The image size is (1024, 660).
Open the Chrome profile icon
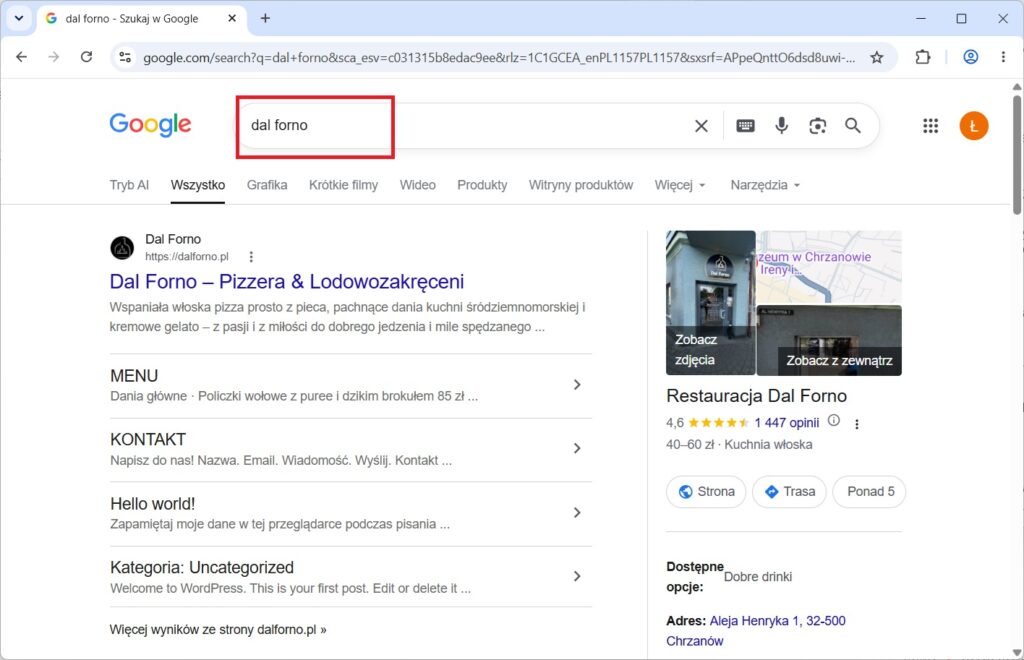click(x=970, y=57)
